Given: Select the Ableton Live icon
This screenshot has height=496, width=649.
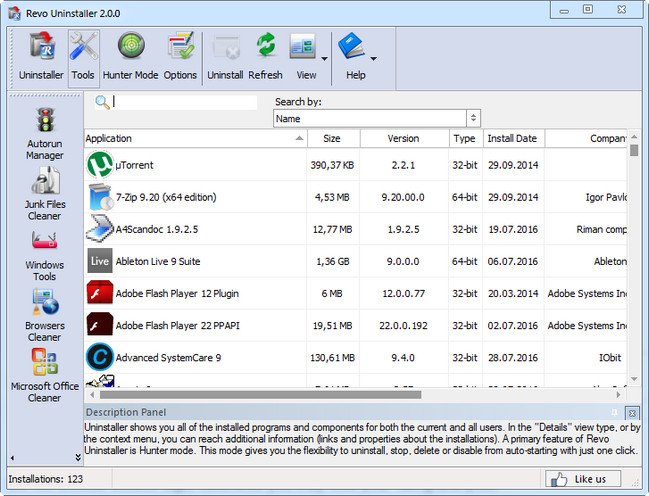Looking at the screenshot, I should (x=100, y=261).
